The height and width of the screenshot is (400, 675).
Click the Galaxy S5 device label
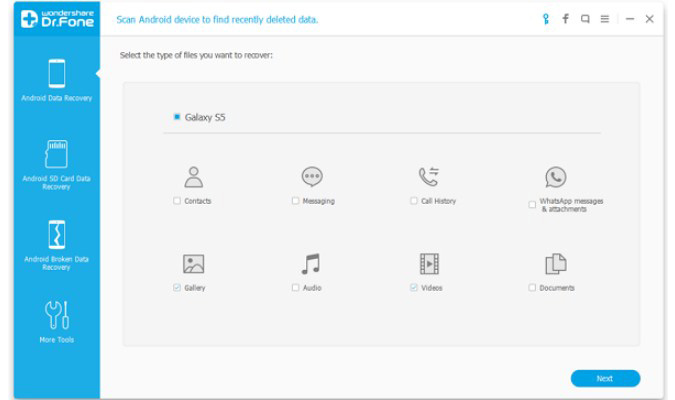pos(205,117)
